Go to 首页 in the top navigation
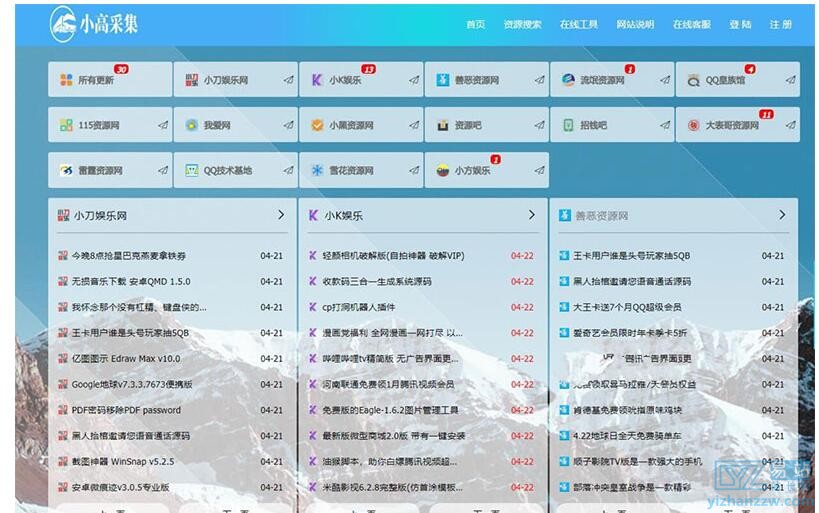The width and height of the screenshot is (819, 513). (475, 25)
